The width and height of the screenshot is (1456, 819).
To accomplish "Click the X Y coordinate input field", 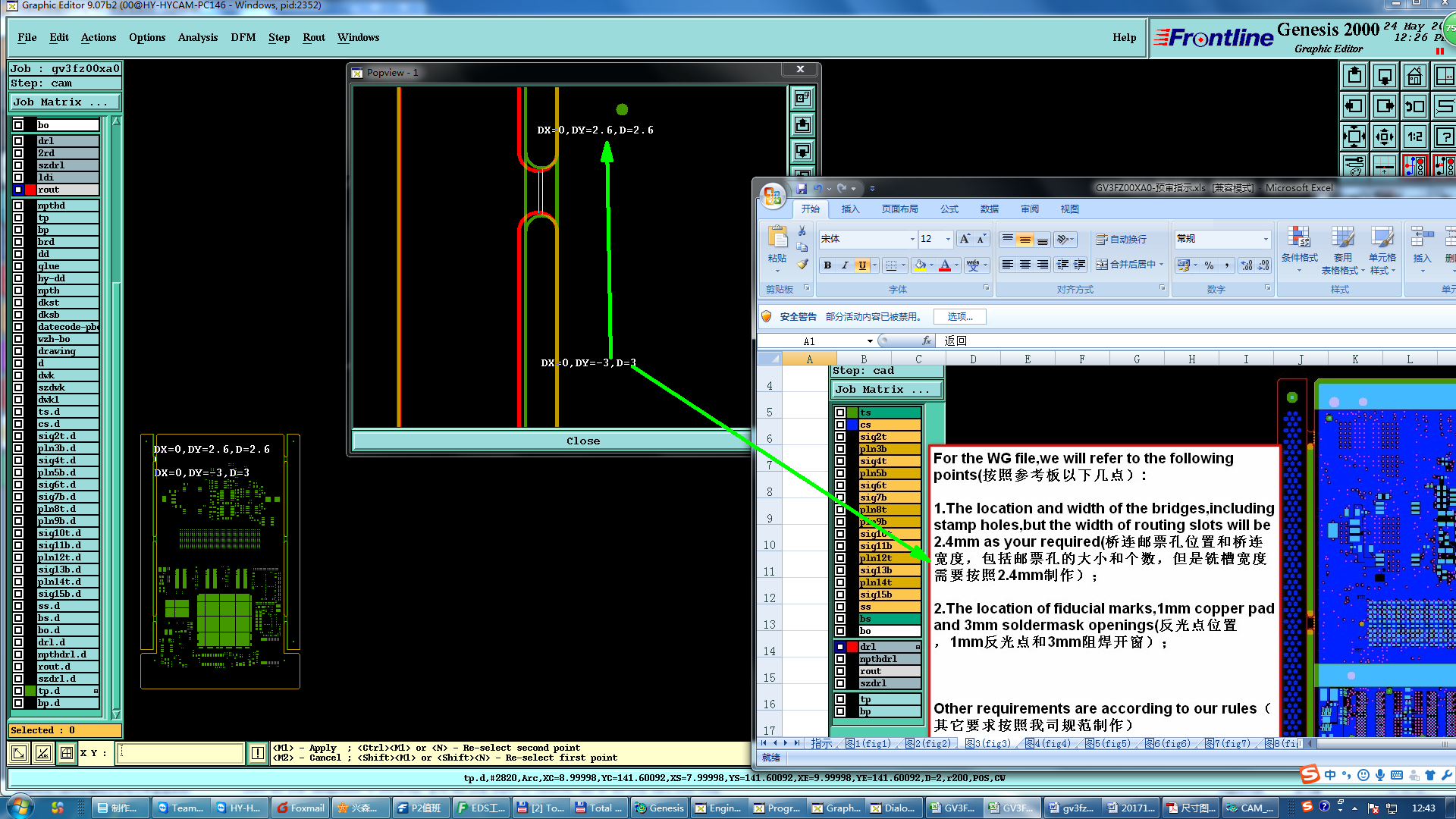I will [x=180, y=752].
